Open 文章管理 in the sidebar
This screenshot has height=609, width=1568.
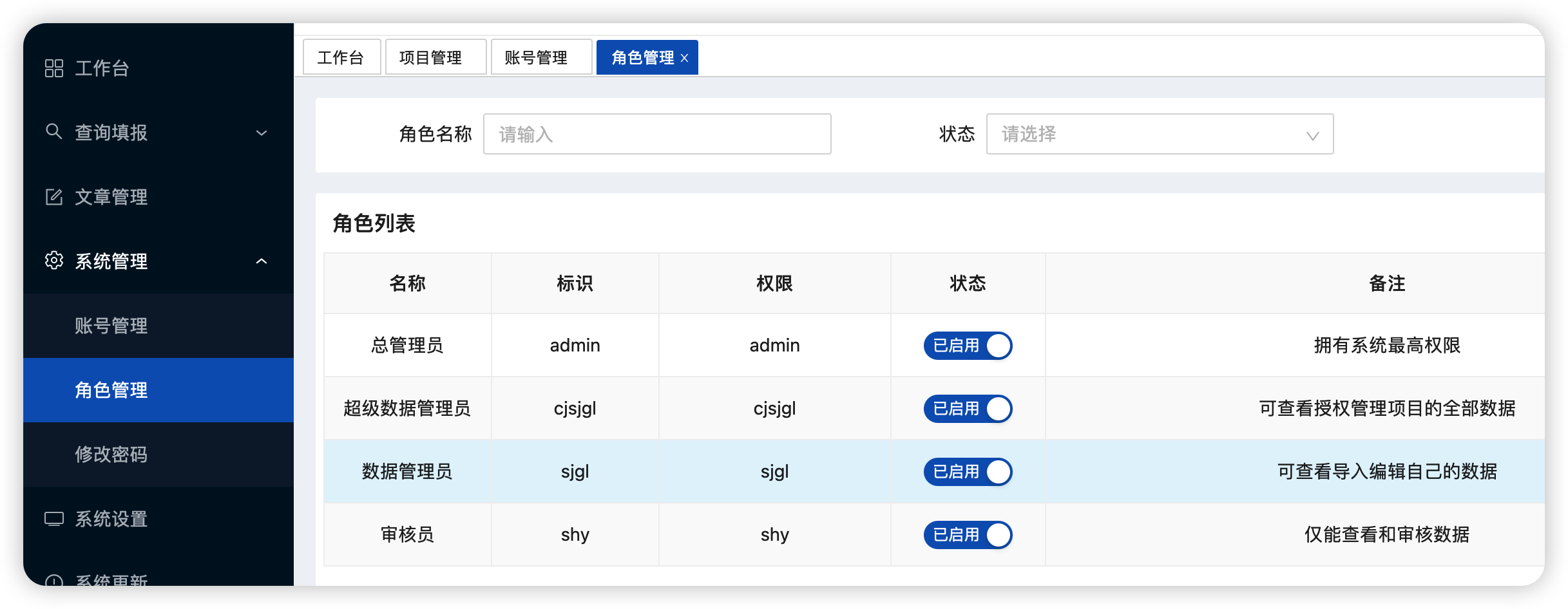[x=158, y=197]
